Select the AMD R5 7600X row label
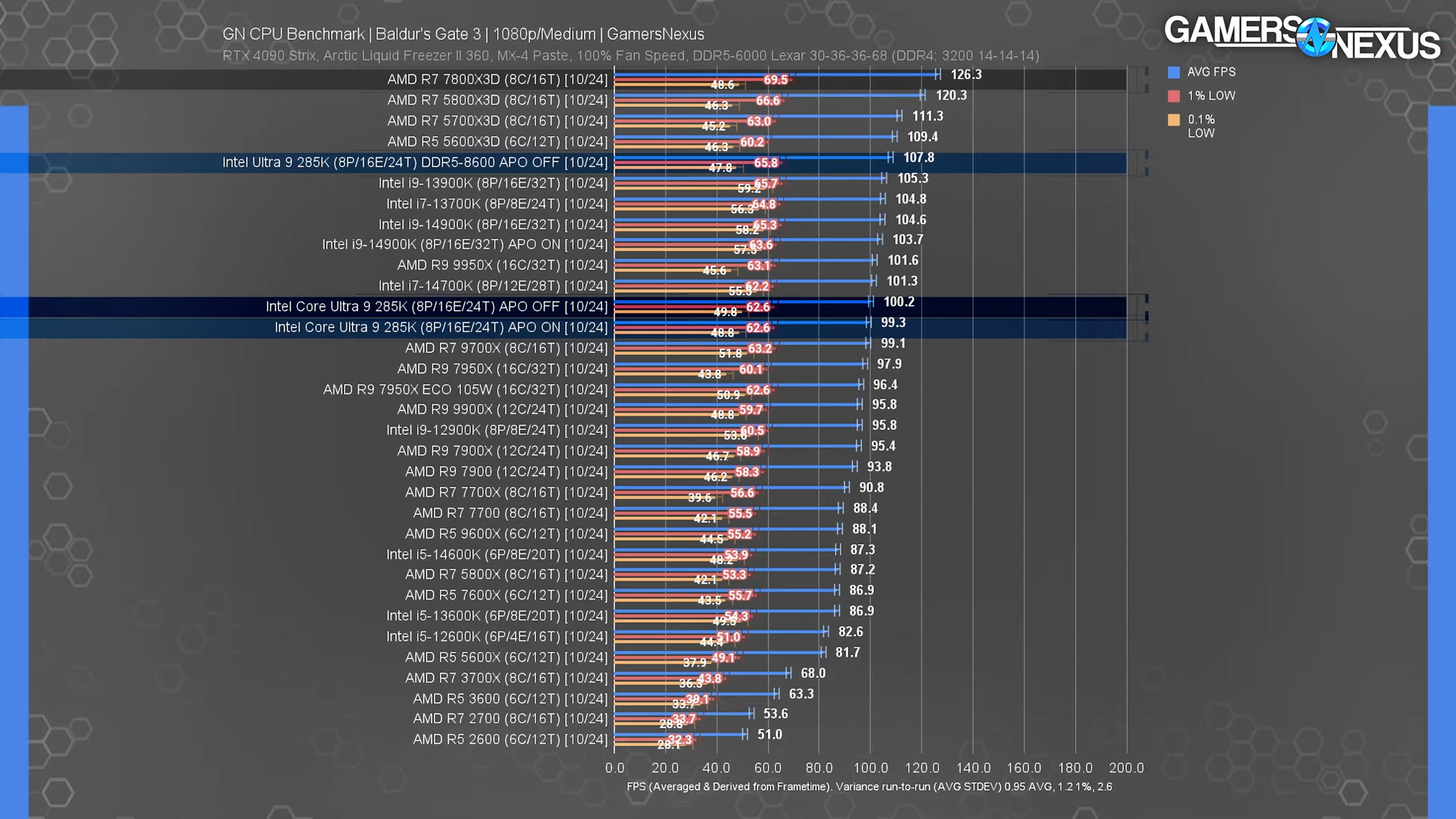 507,595
